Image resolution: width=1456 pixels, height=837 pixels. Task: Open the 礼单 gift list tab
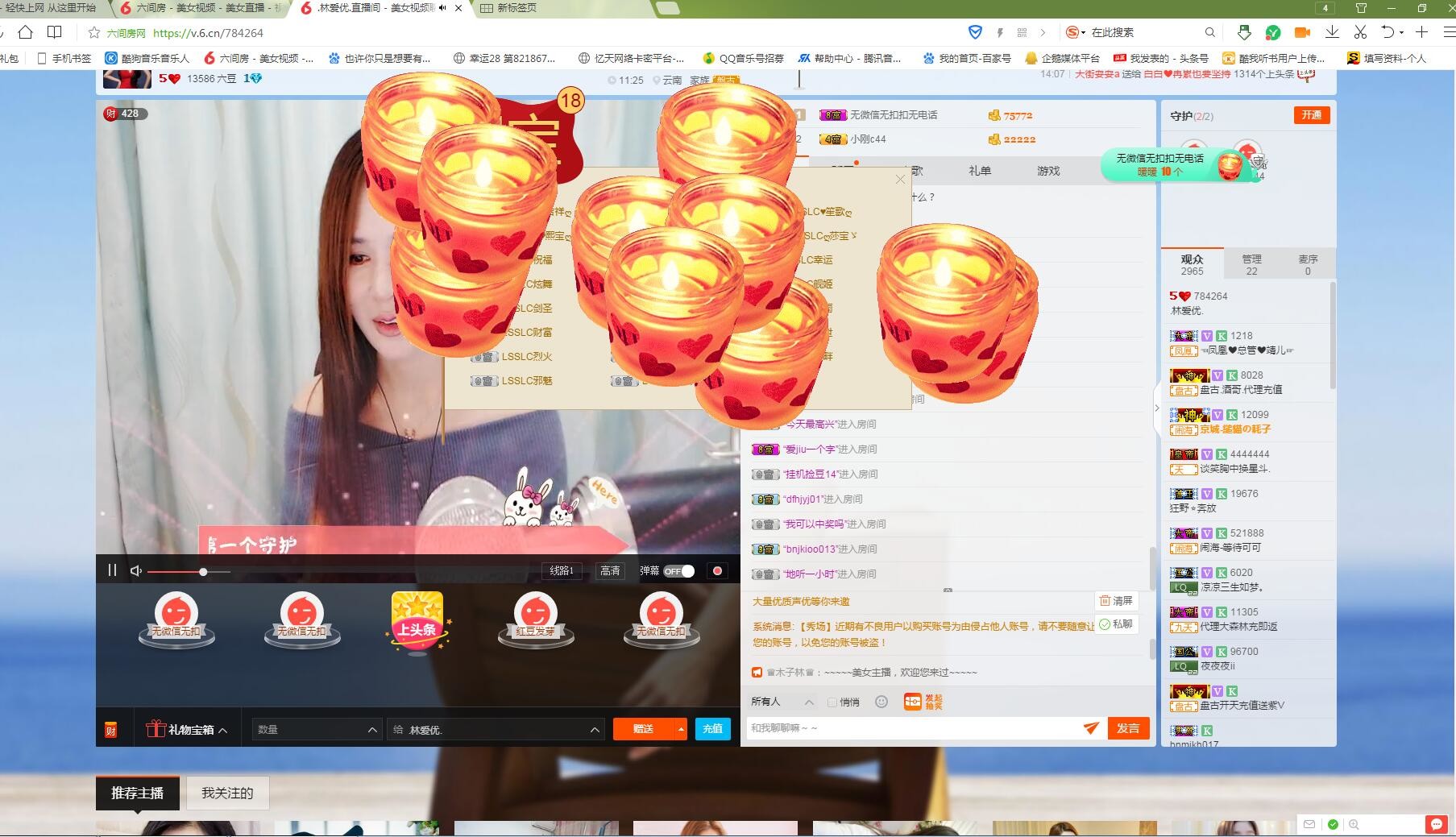pos(980,171)
